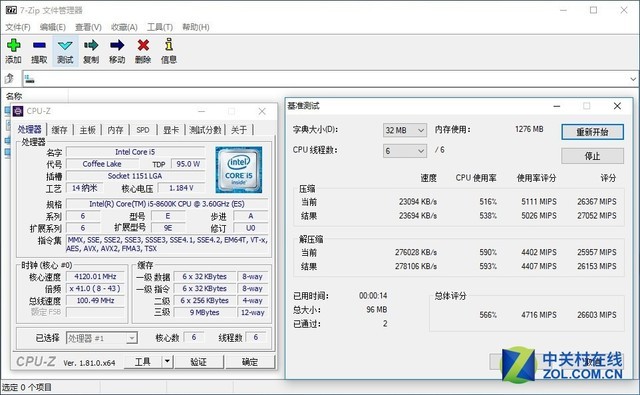Click the Coffee Lake code name value
The image size is (640, 395).
102,164
